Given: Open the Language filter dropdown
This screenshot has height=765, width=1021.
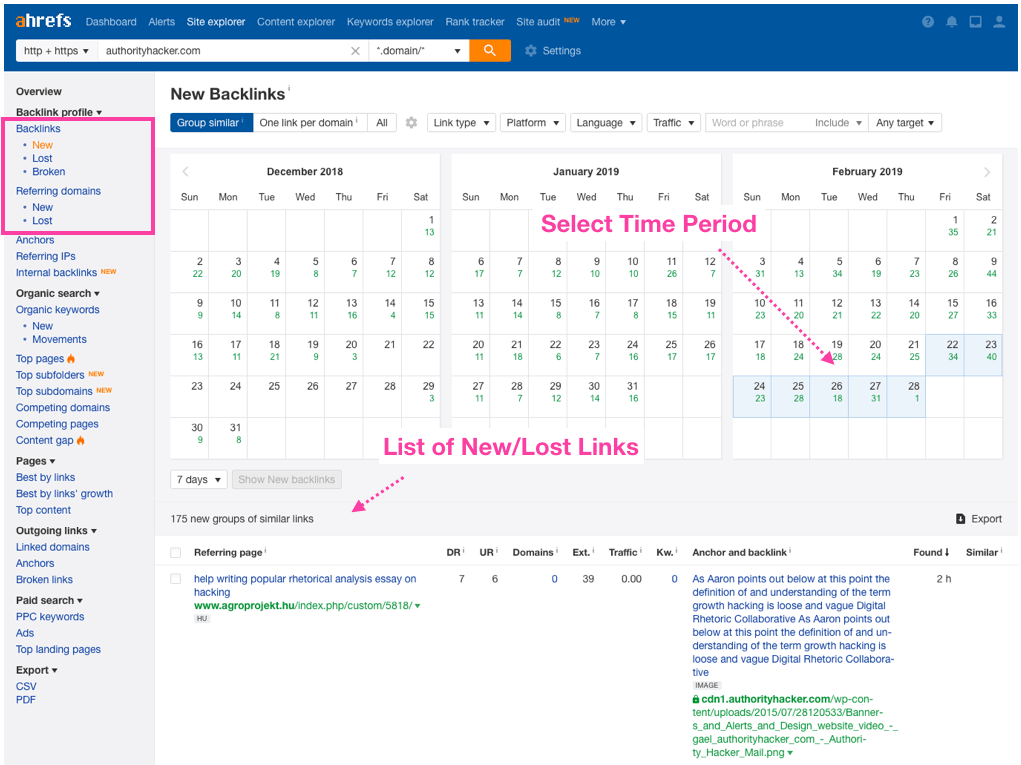Looking at the screenshot, I should coord(606,122).
